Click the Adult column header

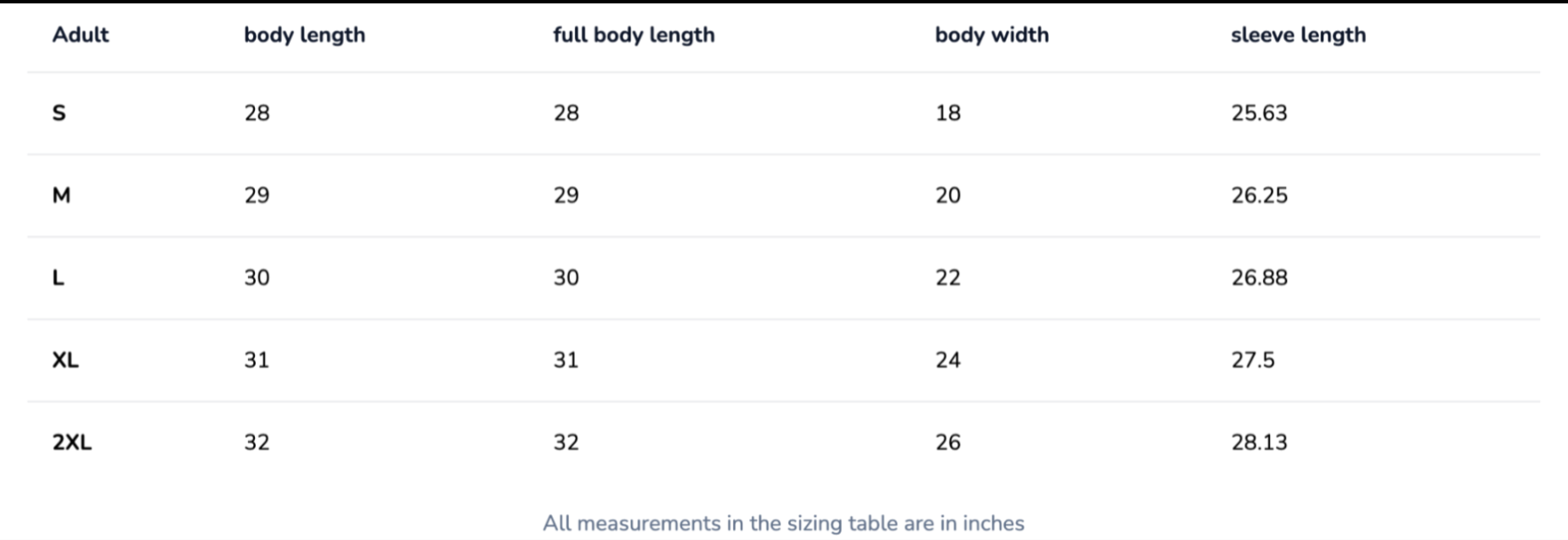pos(81,35)
